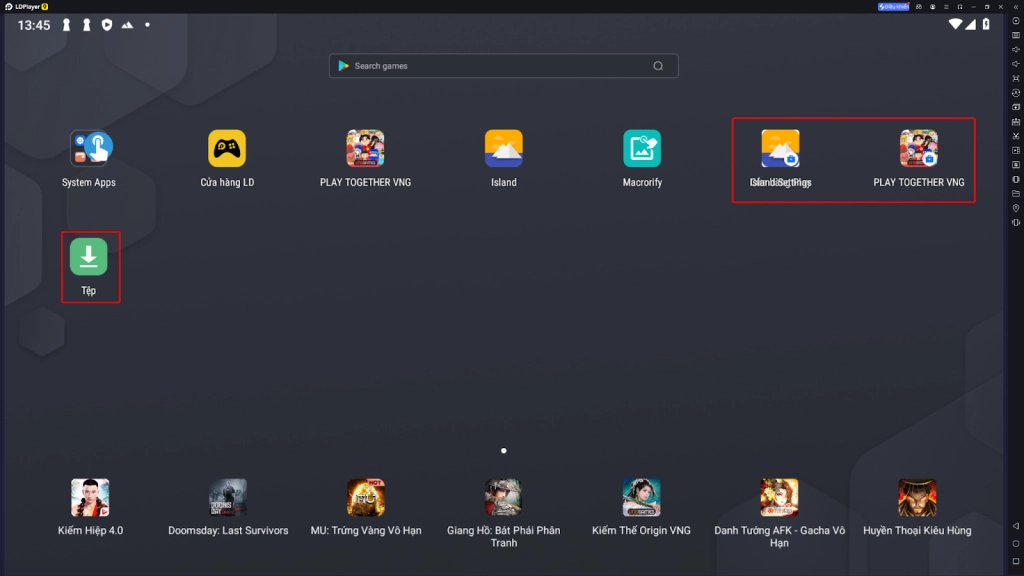Image resolution: width=1024 pixels, height=576 pixels.
Task: Launch Cửa hàng LD store app
Action: point(227,148)
